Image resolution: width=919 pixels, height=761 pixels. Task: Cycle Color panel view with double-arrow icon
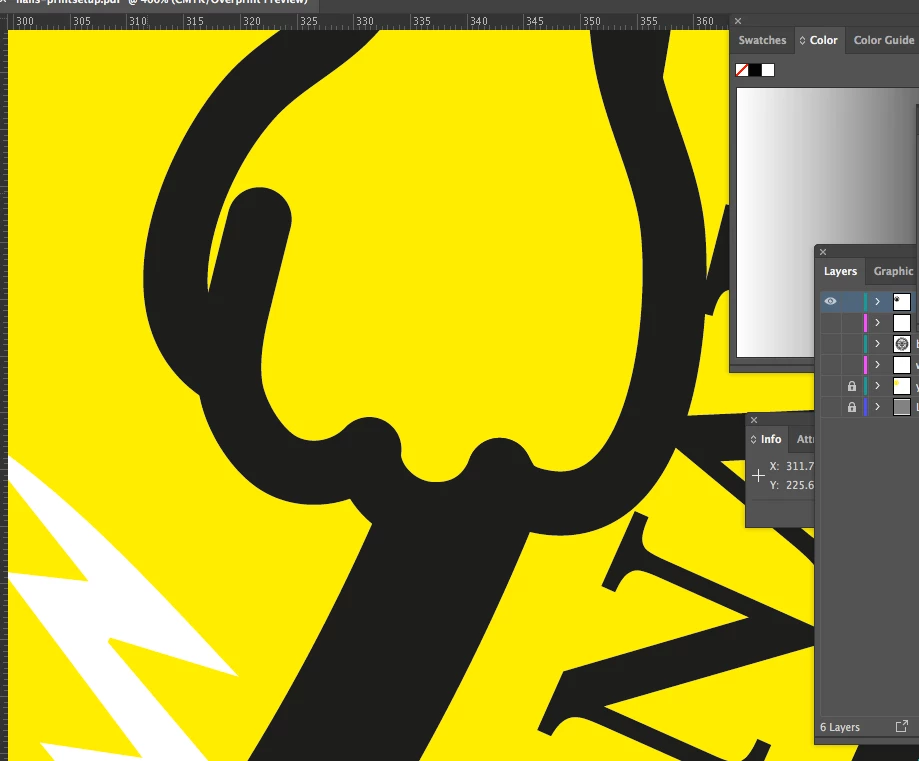[x=802, y=40]
